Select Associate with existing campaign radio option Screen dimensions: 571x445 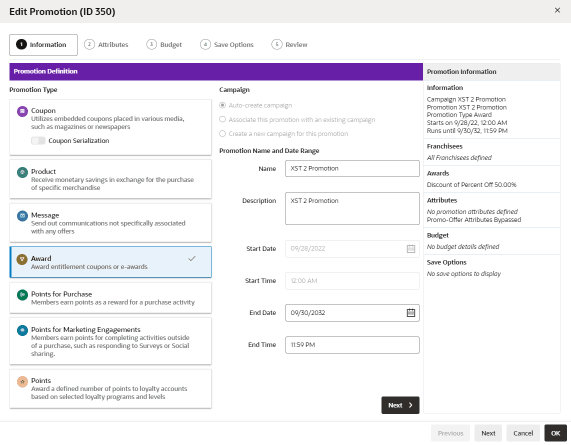click(x=222, y=119)
